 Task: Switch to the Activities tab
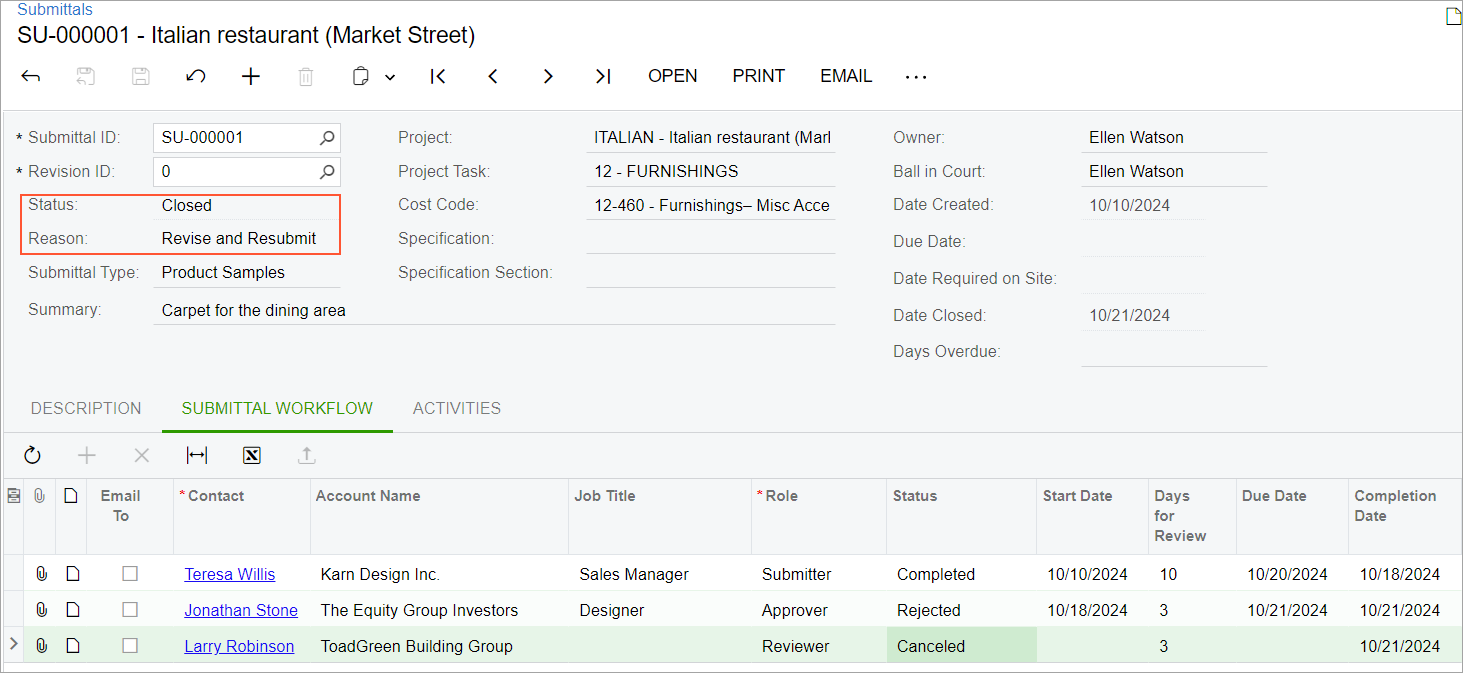[x=457, y=408]
